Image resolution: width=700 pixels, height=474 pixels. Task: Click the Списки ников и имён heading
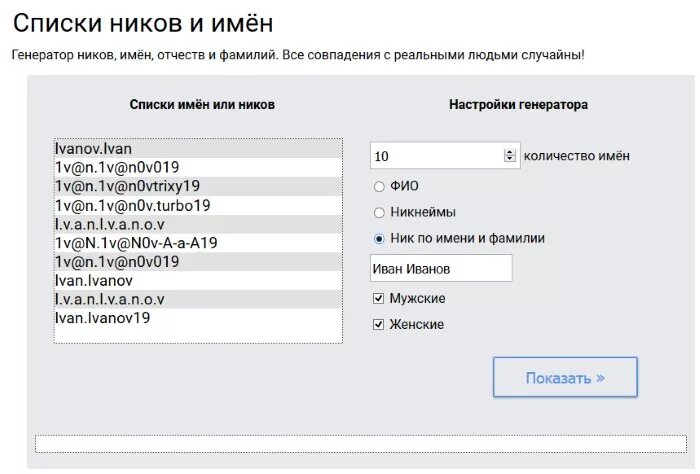pos(143,23)
